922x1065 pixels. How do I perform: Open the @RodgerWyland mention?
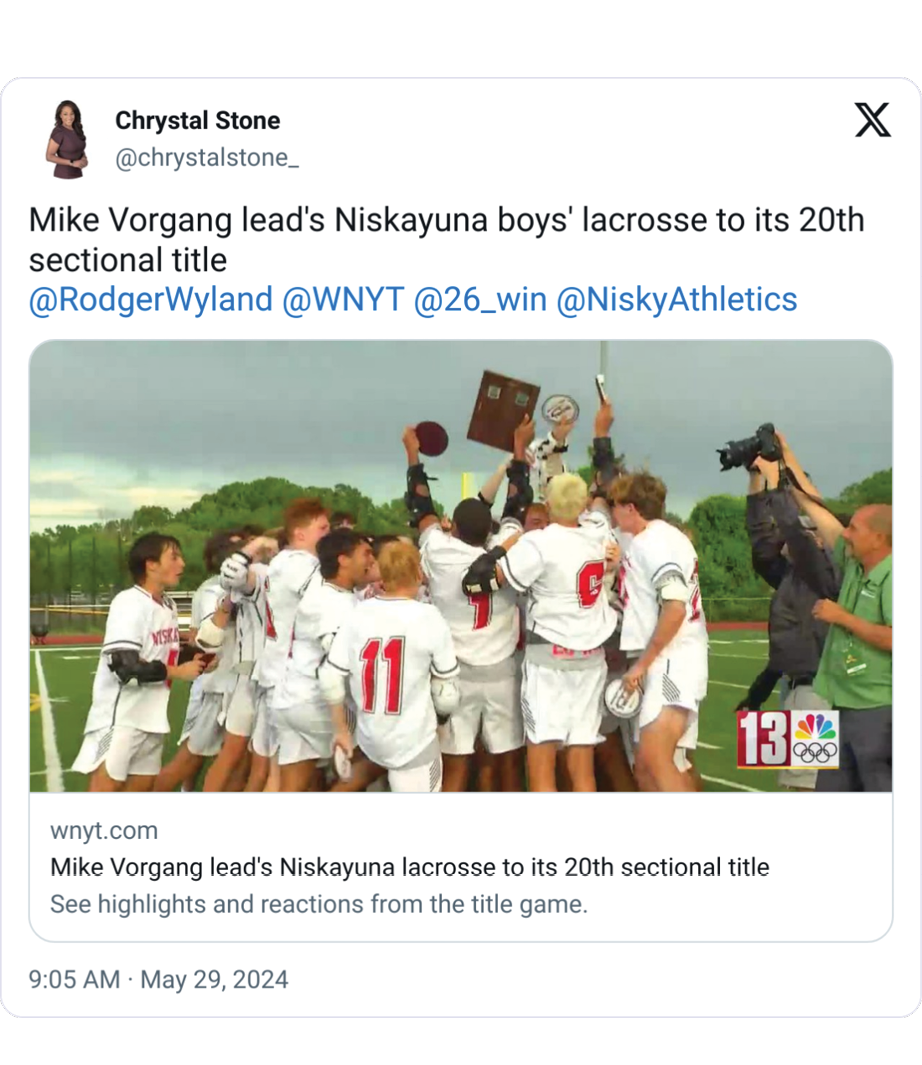(x=150, y=300)
